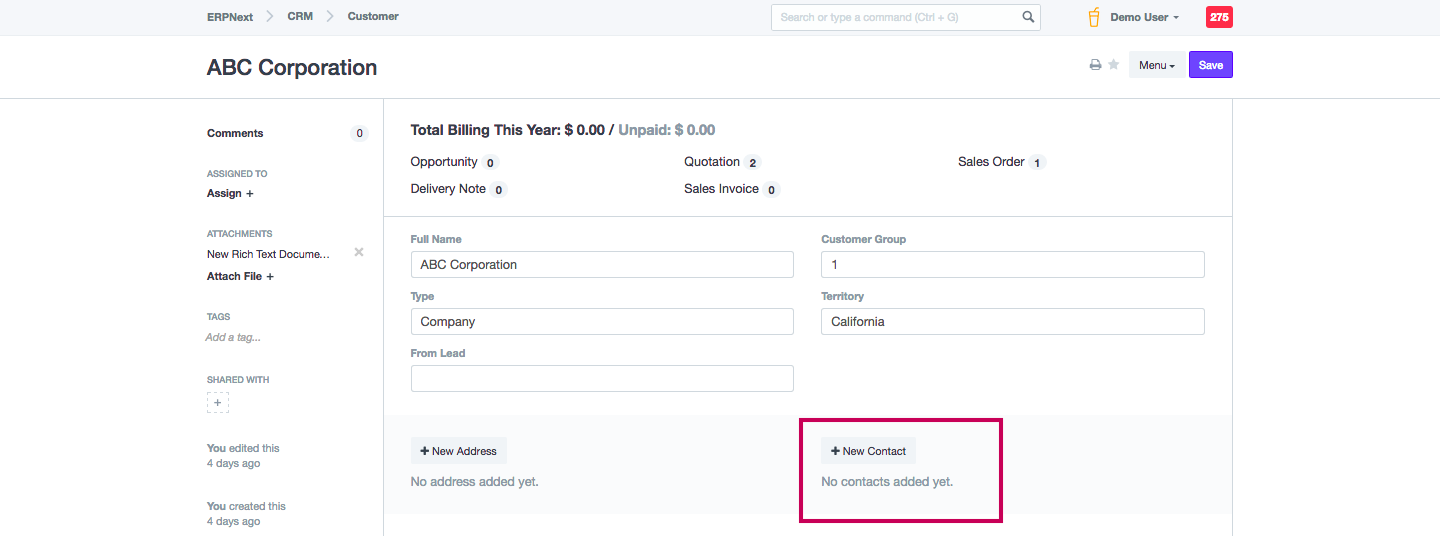Click the Add a tag field

233,337
